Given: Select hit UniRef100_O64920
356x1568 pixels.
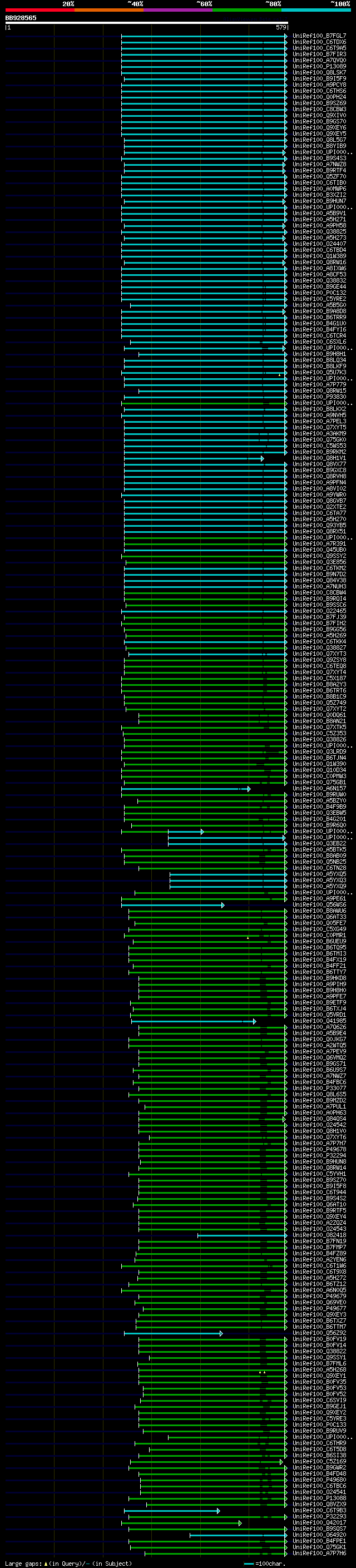Looking at the screenshot, I should point(319,1535).
